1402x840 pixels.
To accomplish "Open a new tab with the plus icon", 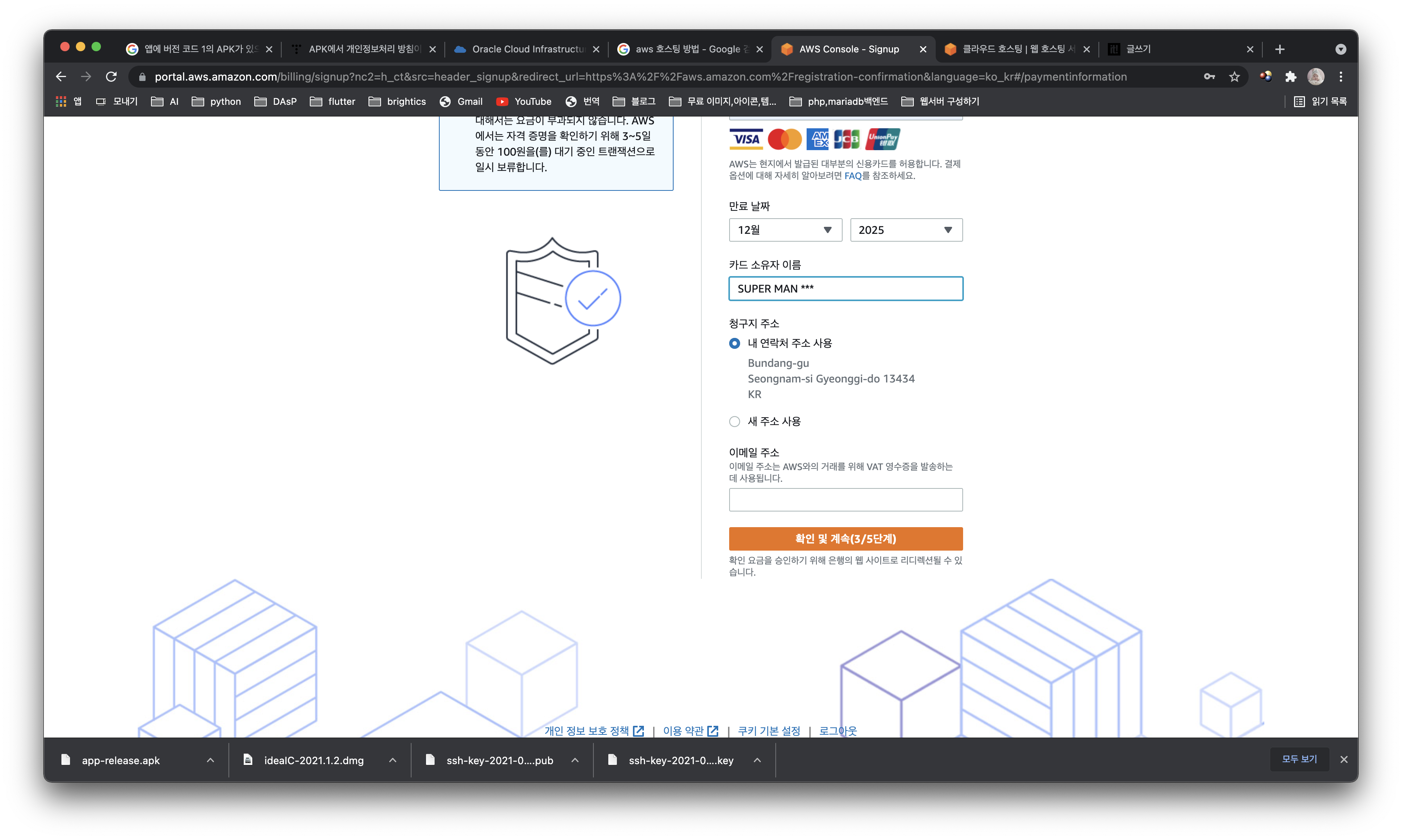I will point(1280,49).
